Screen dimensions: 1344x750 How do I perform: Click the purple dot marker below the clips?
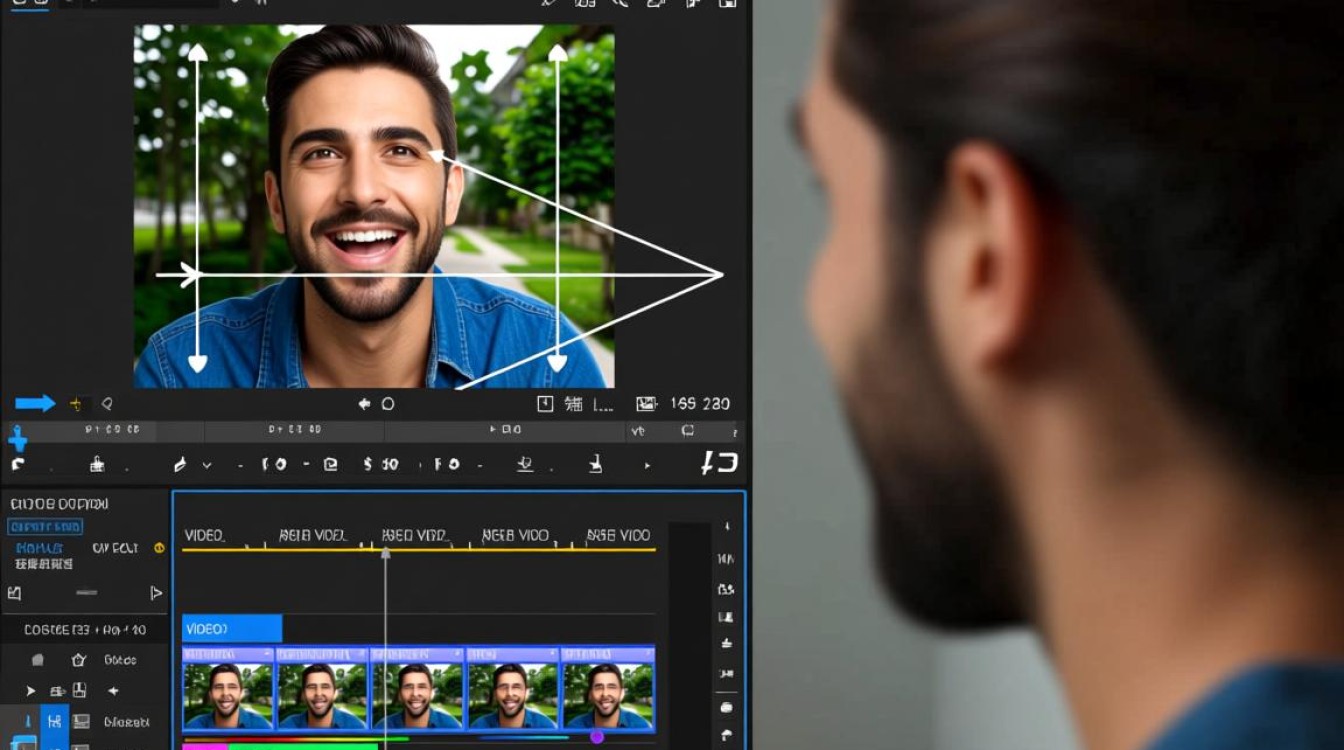coord(597,737)
